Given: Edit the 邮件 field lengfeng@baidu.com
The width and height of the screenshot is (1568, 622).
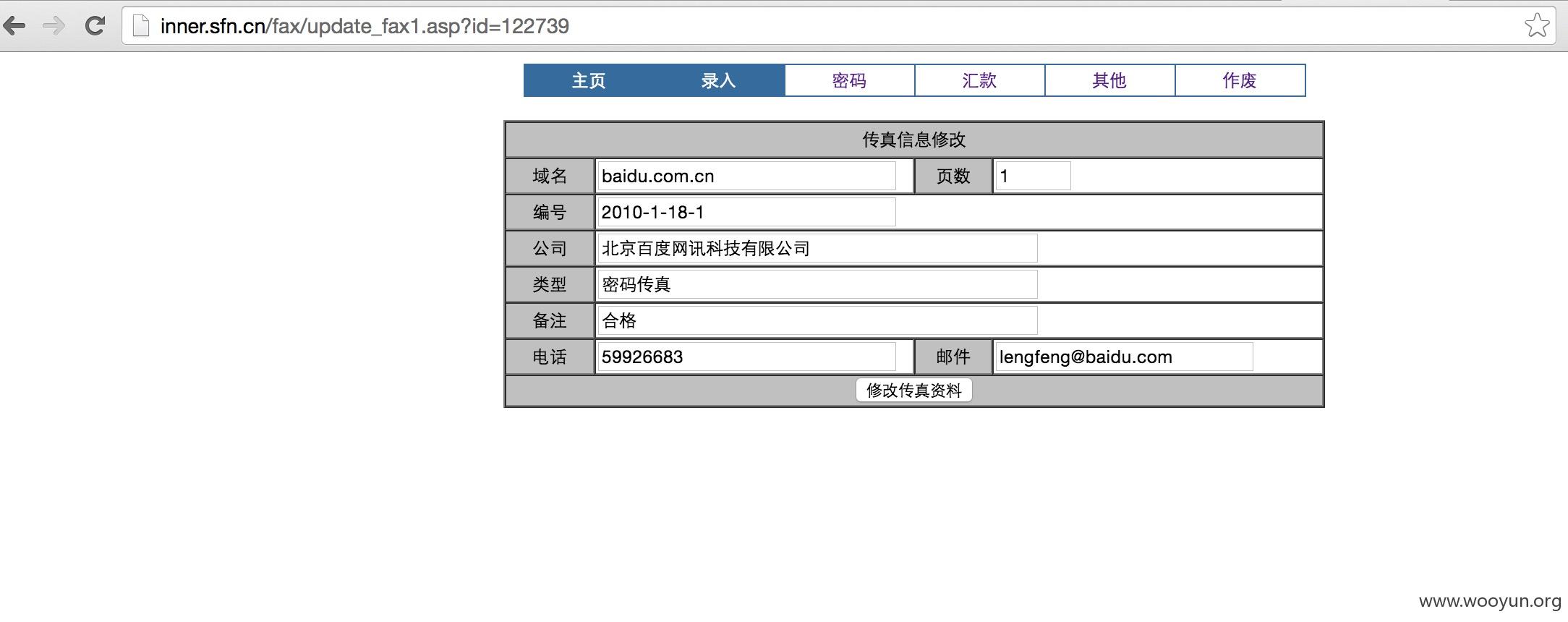Looking at the screenshot, I should pyautogui.click(x=1124, y=357).
